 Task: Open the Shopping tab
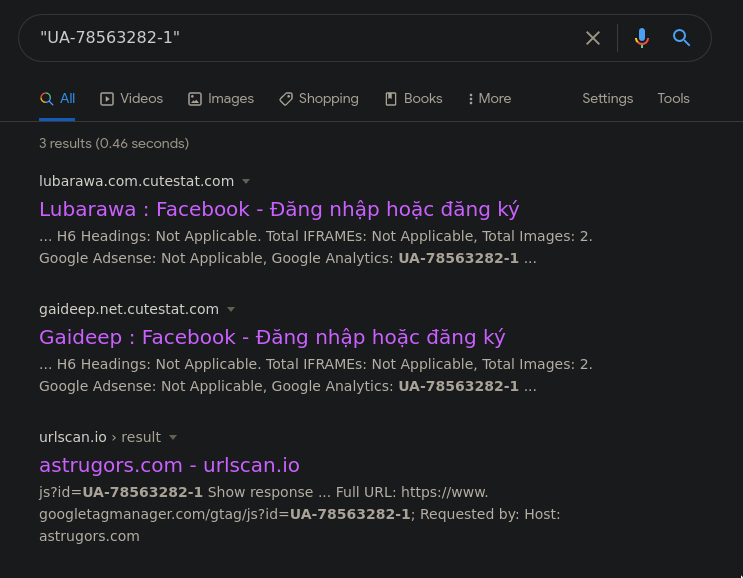[x=319, y=99]
